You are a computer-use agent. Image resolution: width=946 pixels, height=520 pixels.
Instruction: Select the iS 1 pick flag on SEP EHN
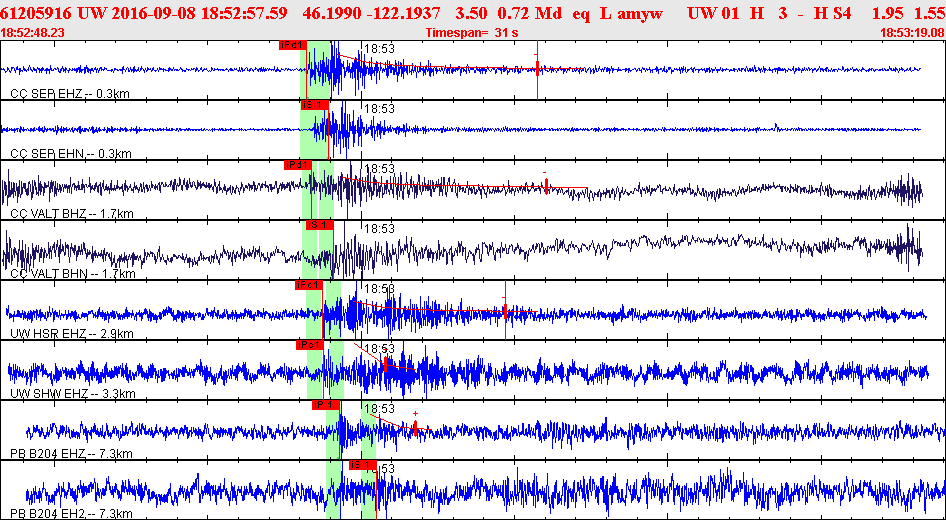(314, 105)
